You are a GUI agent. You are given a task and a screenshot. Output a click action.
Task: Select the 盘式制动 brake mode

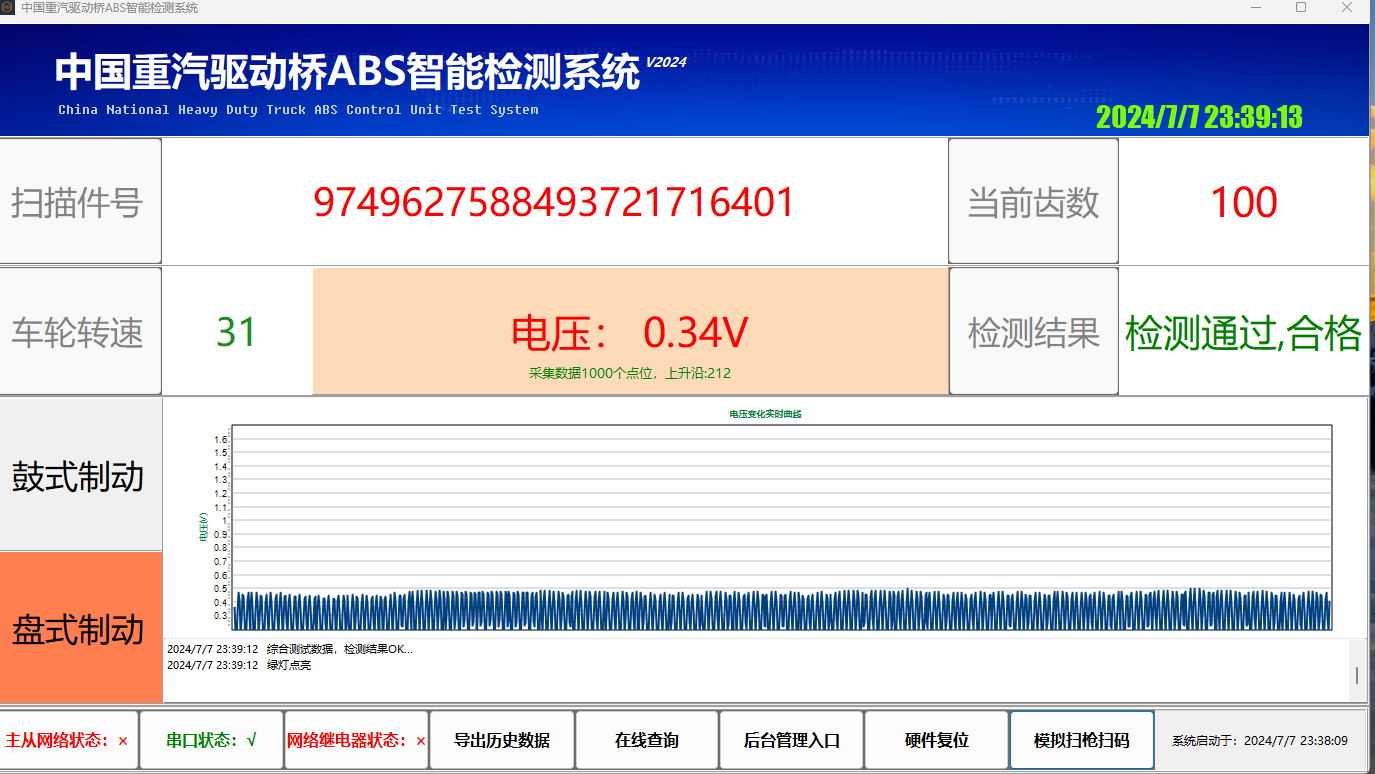[x=81, y=628]
